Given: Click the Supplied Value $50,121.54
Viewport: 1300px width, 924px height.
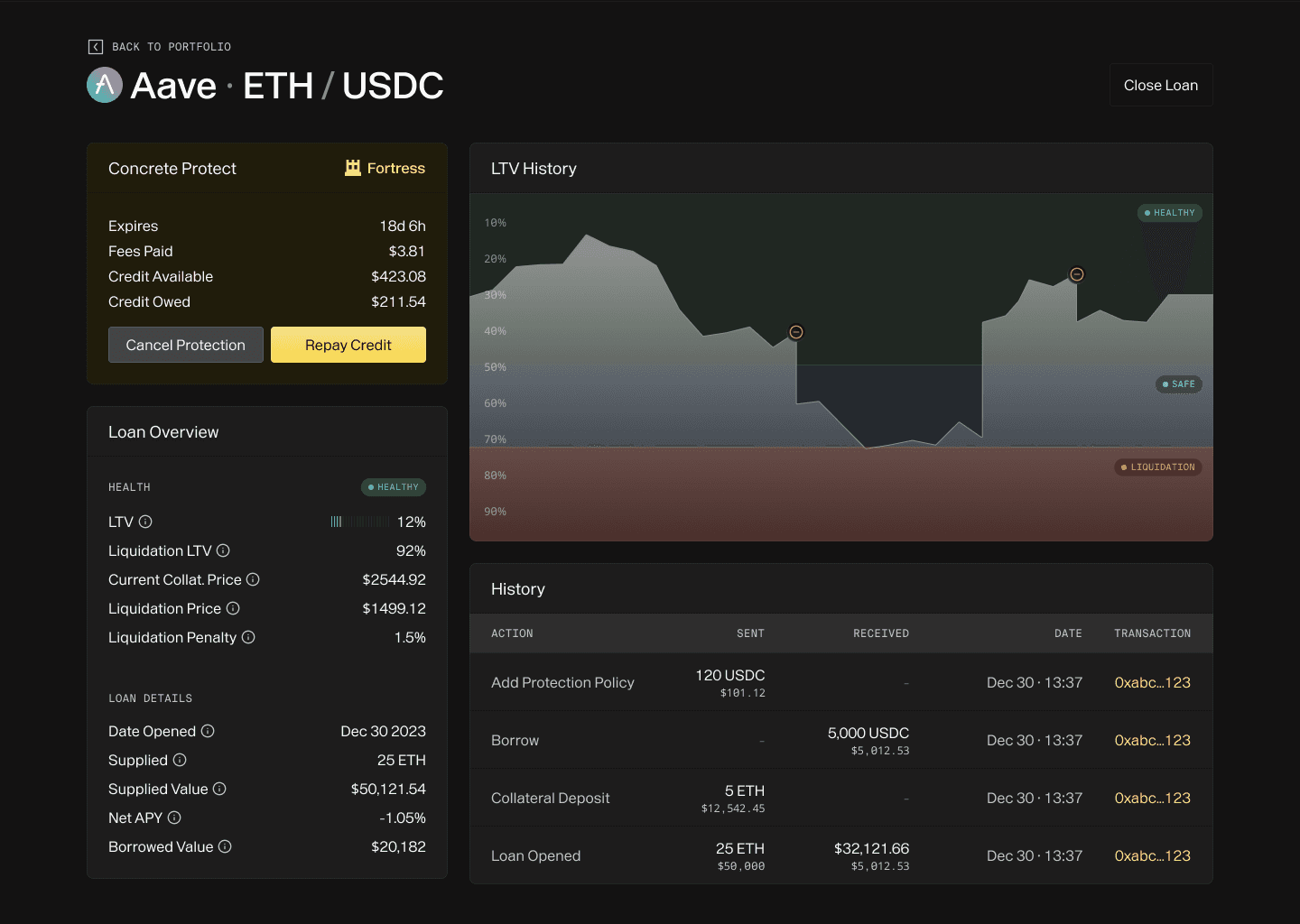Looking at the screenshot, I should (x=388, y=789).
